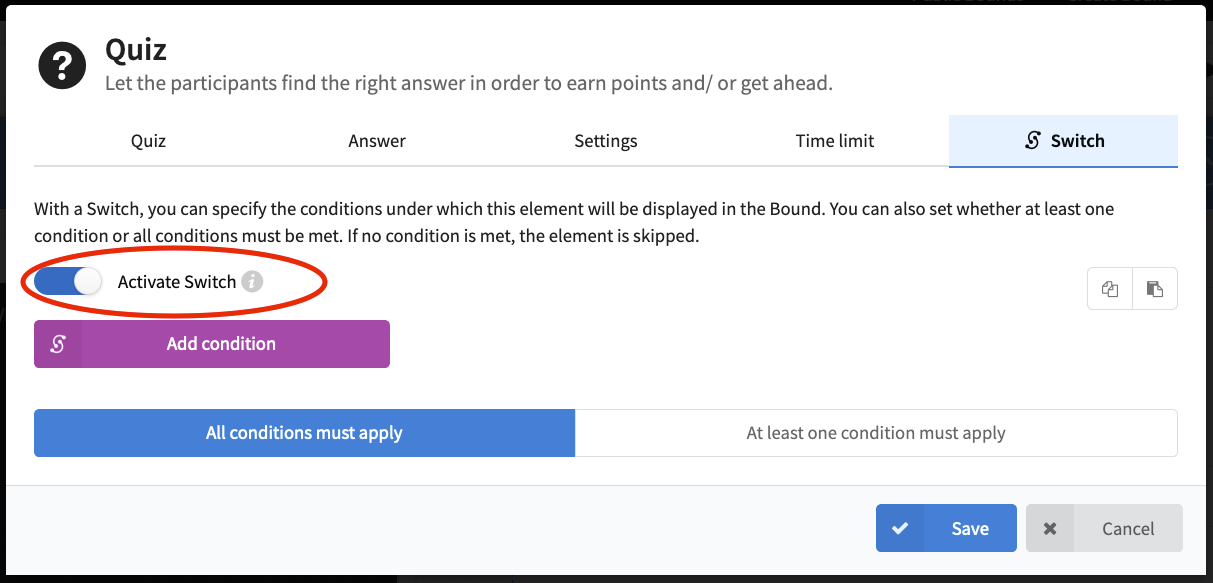The height and width of the screenshot is (583, 1213).
Task: Copy switch conditions with the copy icon
Action: click(1110, 289)
